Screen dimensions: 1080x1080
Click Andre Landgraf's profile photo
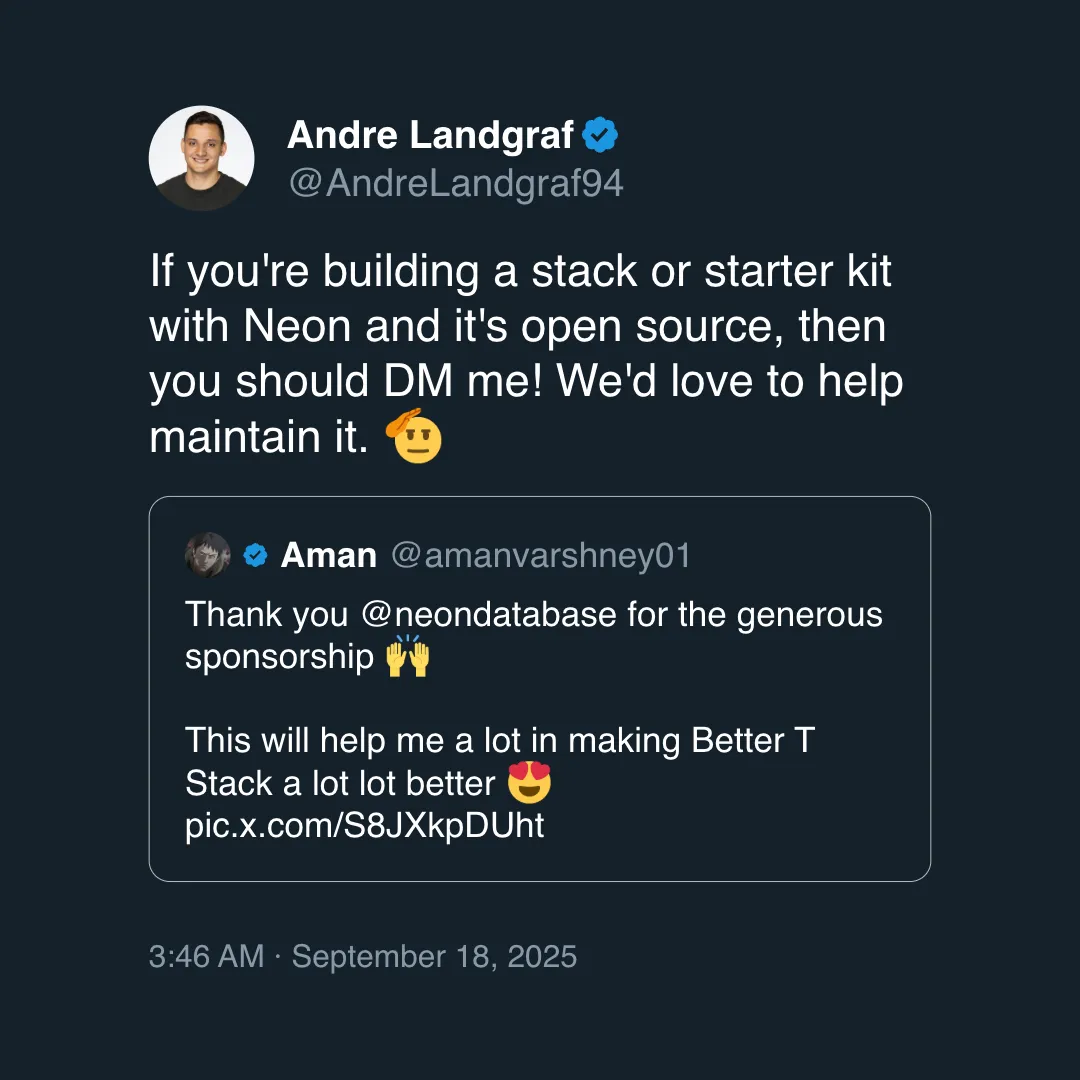[201, 158]
